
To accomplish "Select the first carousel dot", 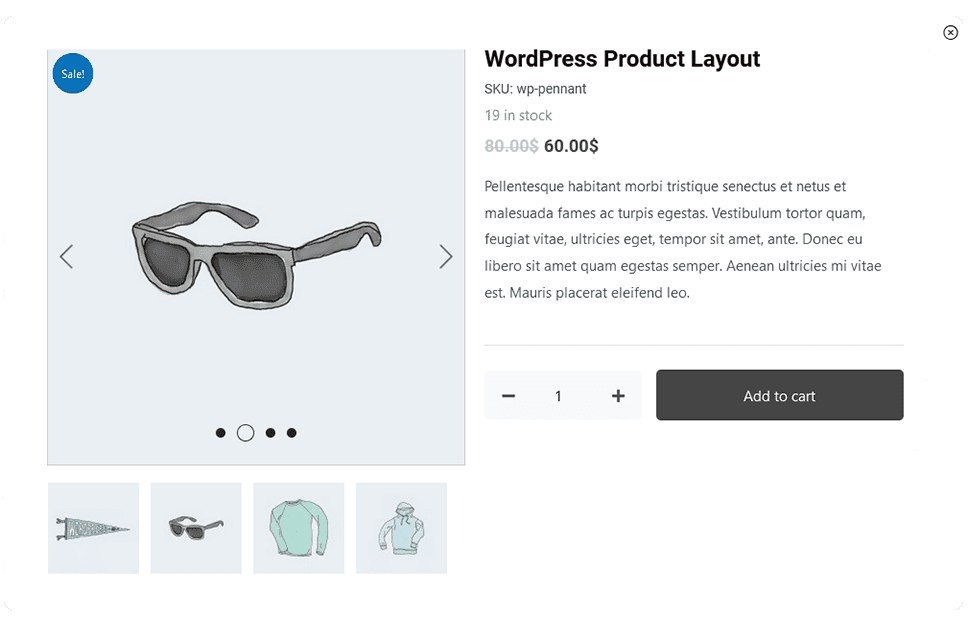I will (221, 433).
